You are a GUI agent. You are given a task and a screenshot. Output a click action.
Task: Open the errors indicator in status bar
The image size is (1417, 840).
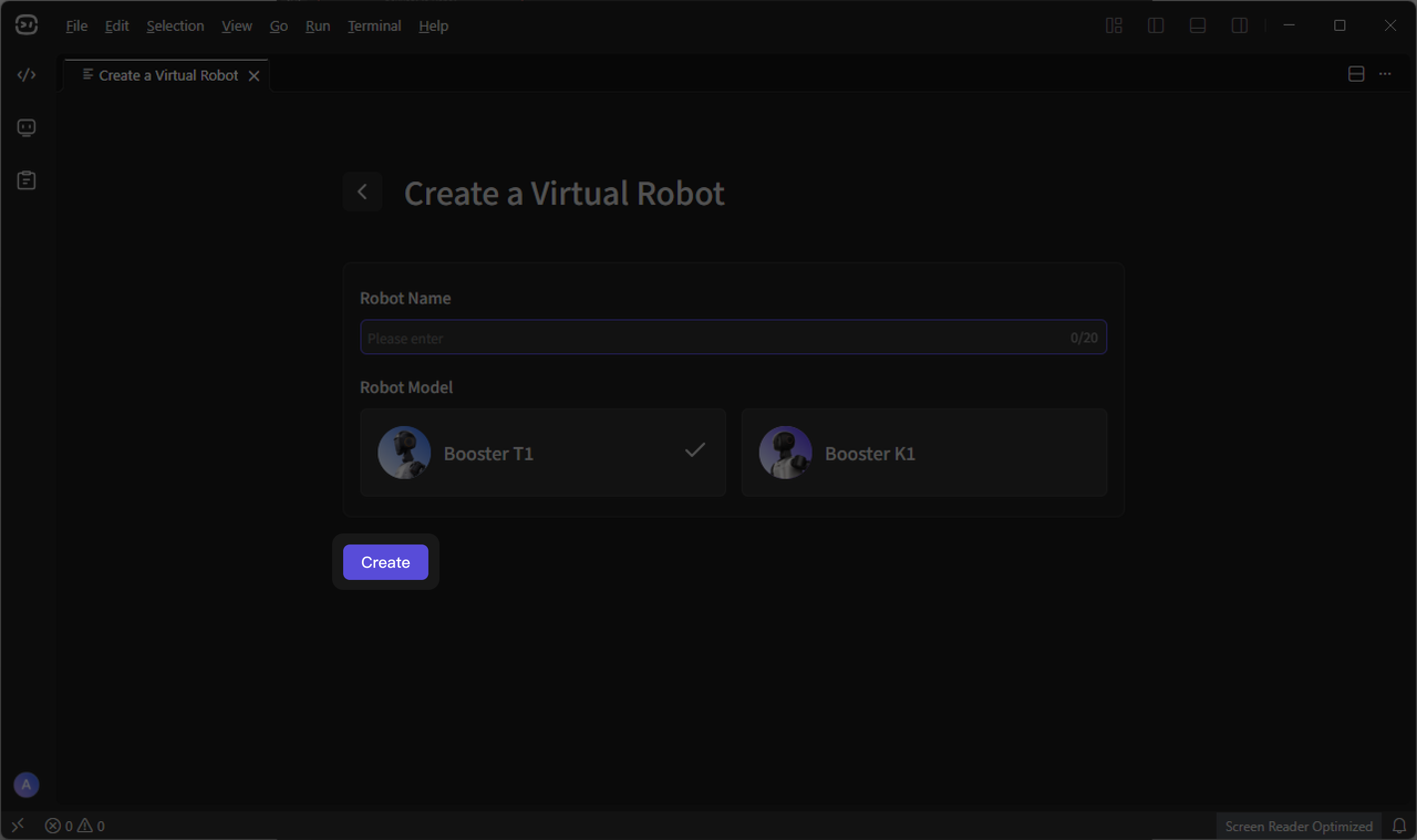(59, 826)
